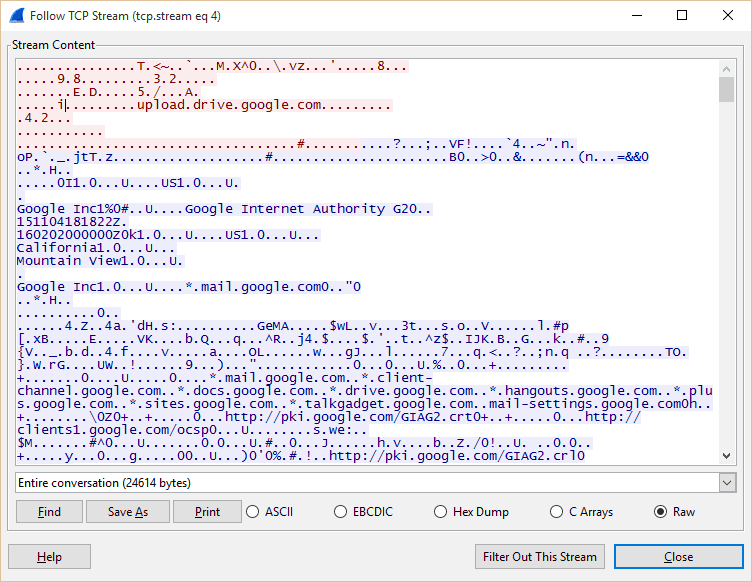Choose the EBCDIC display format
752x582 pixels.
point(342,512)
